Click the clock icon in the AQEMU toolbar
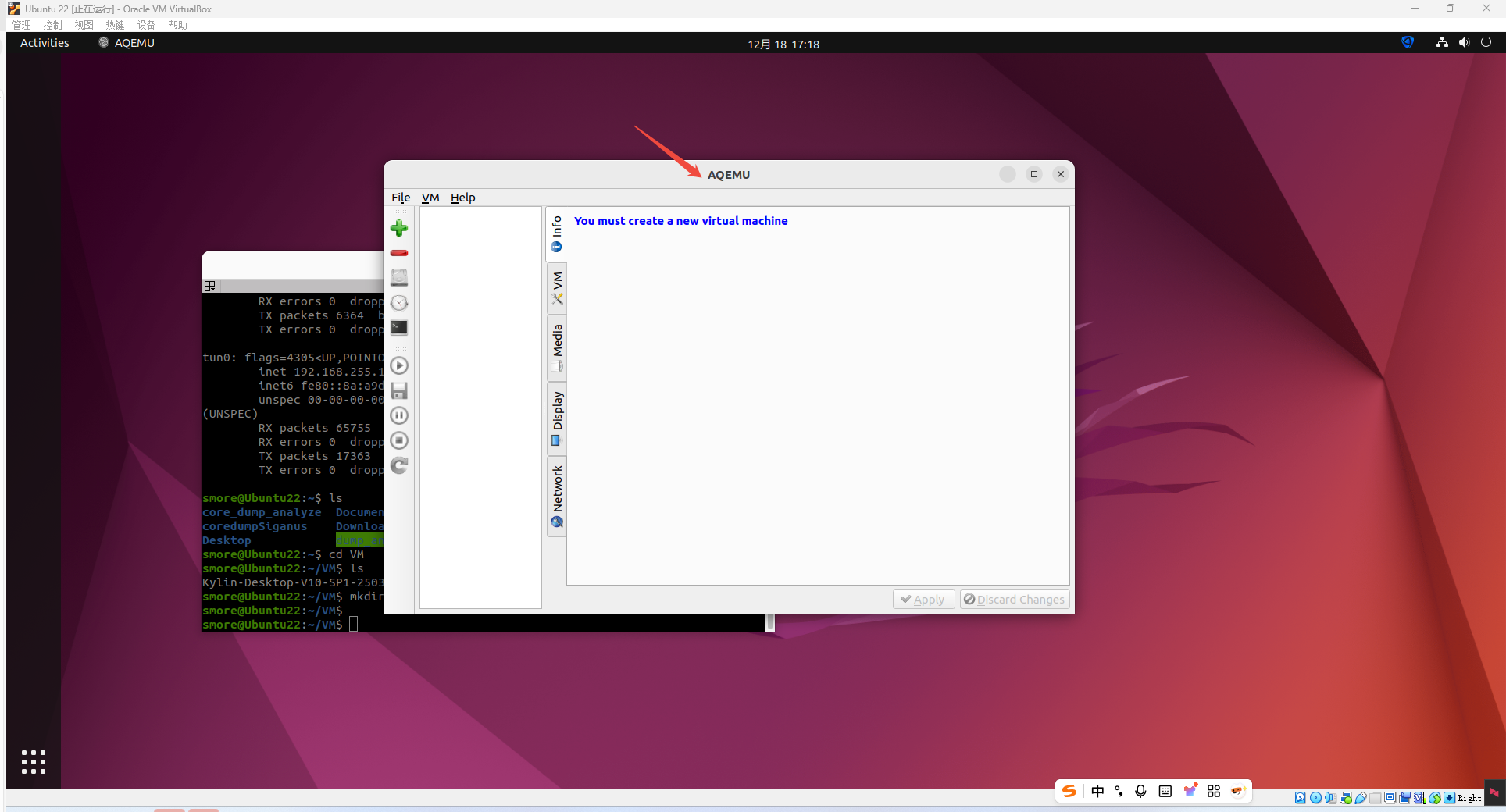Screen dimensions: 1506x812 click(x=399, y=303)
